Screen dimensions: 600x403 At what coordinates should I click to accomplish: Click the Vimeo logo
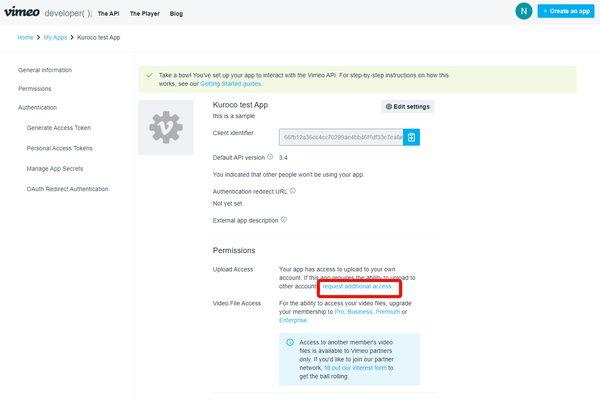(22, 12)
